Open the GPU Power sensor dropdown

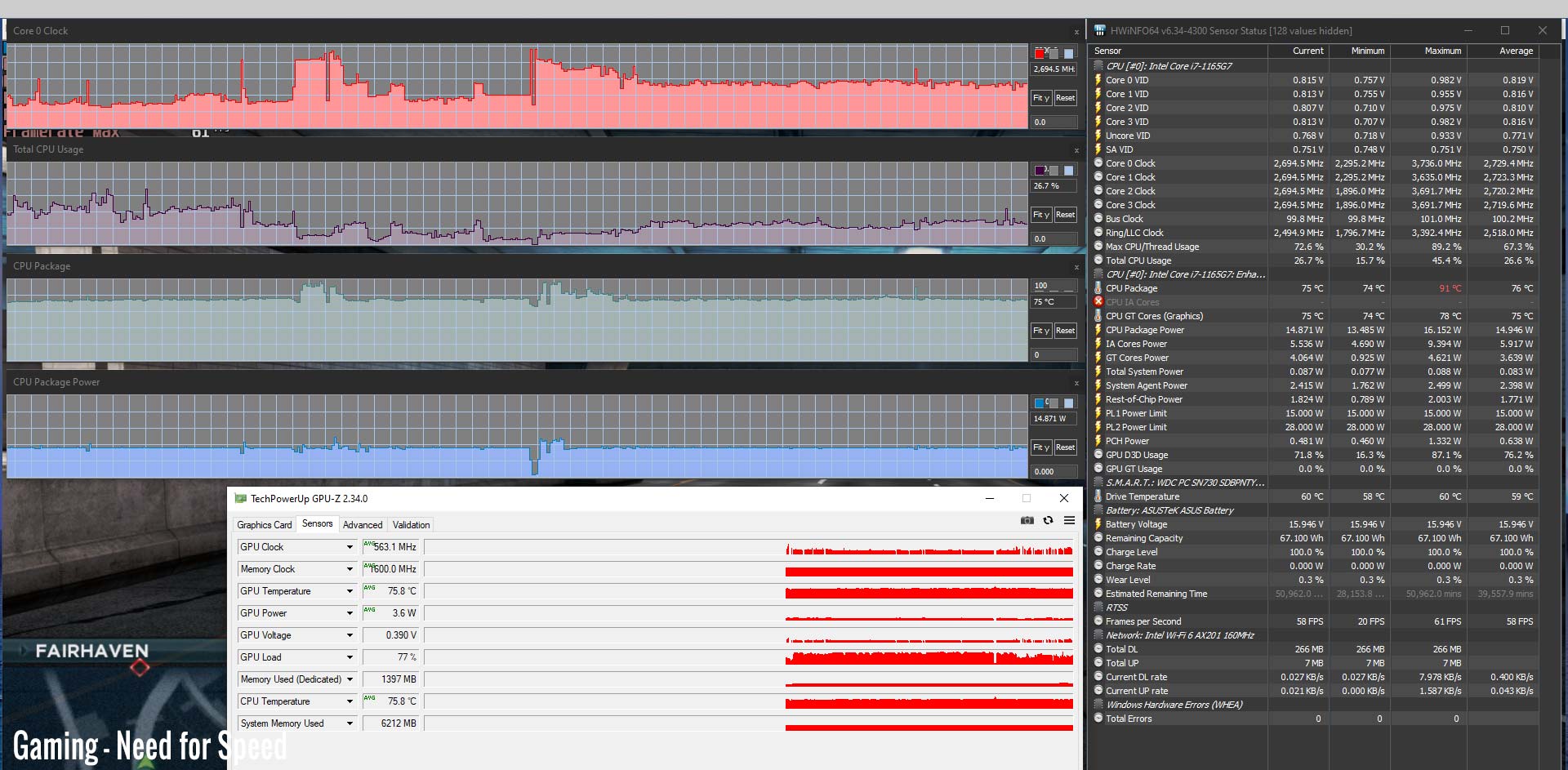pos(350,613)
